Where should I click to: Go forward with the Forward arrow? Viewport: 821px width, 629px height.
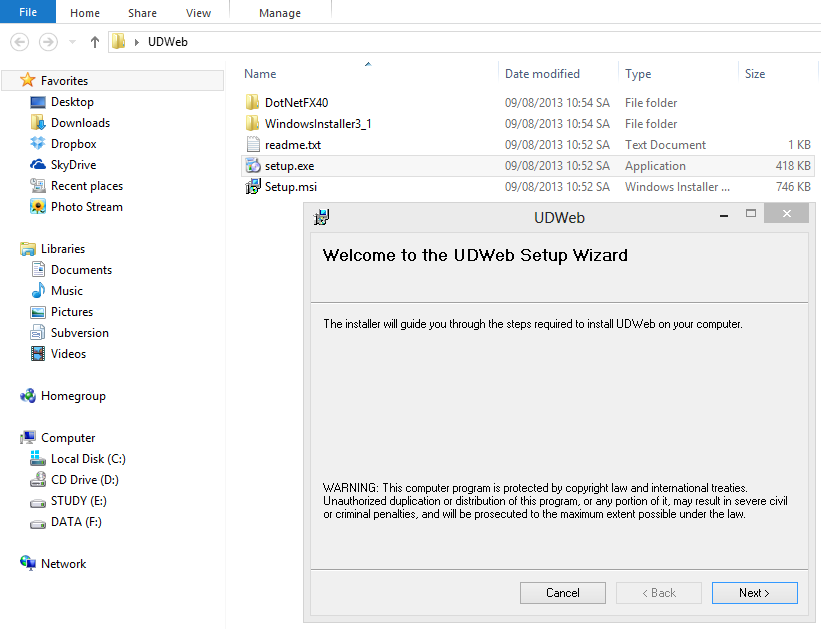48,42
